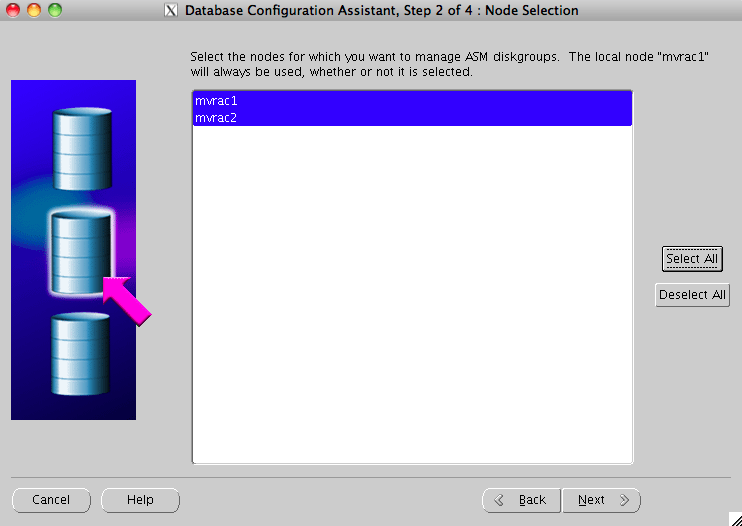
Task: Click the window resize grip corner
Action: point(735,519)
